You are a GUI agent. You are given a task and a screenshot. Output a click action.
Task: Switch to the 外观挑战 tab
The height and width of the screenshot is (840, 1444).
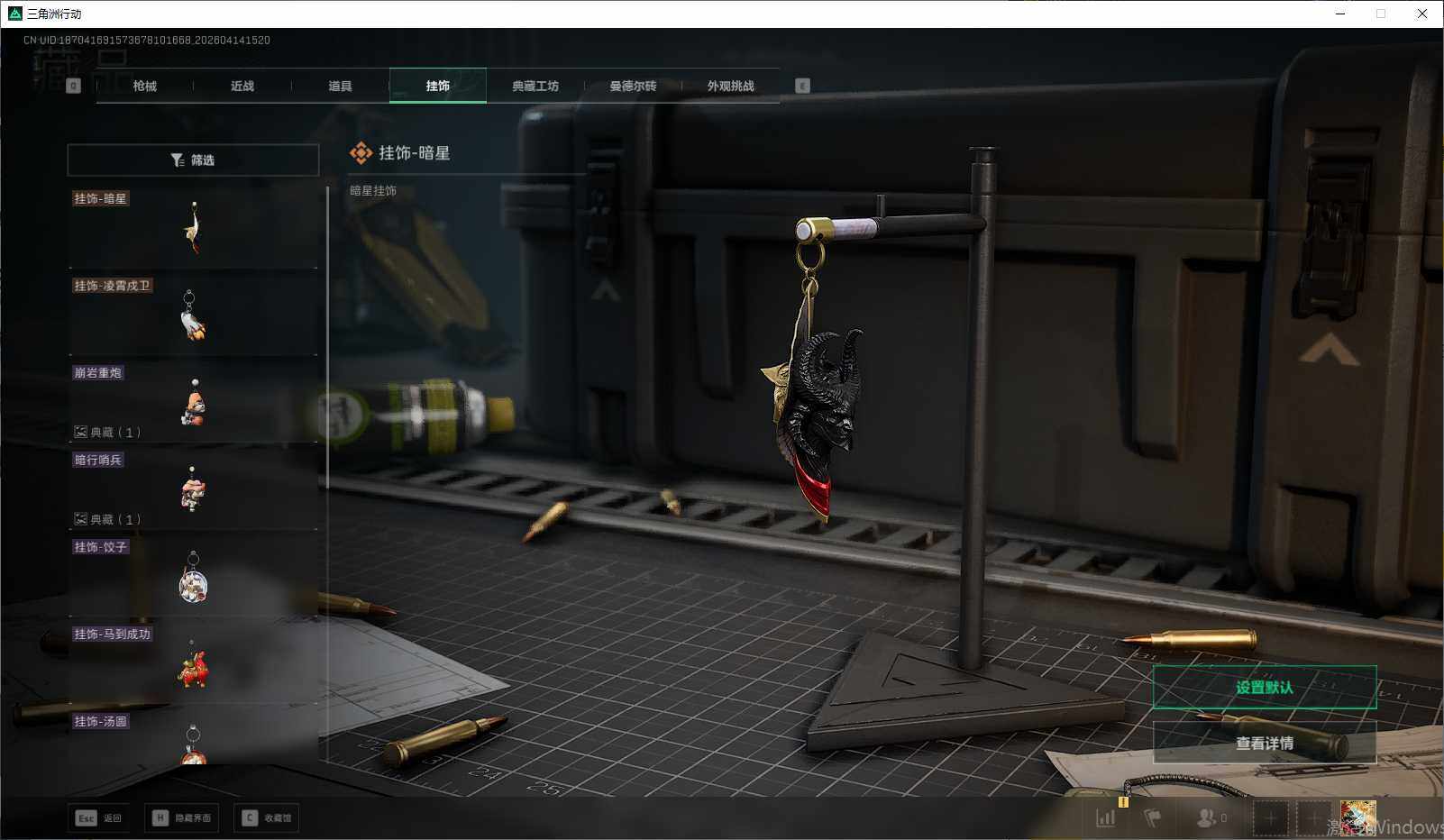[x=730, y=86]
